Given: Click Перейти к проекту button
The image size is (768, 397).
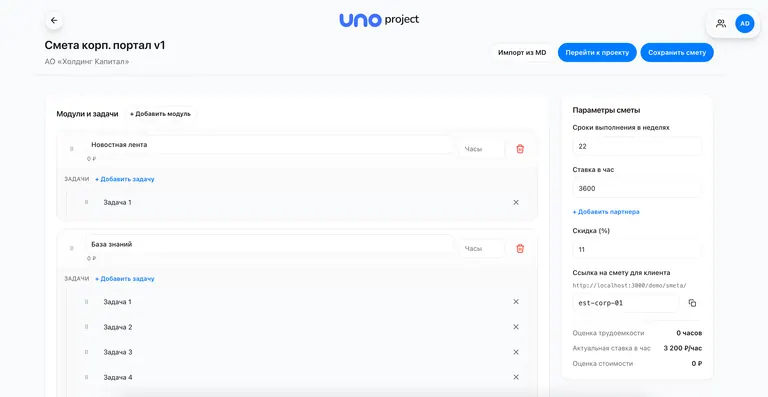Looking at the screenshot, I should tap(597, 52).
